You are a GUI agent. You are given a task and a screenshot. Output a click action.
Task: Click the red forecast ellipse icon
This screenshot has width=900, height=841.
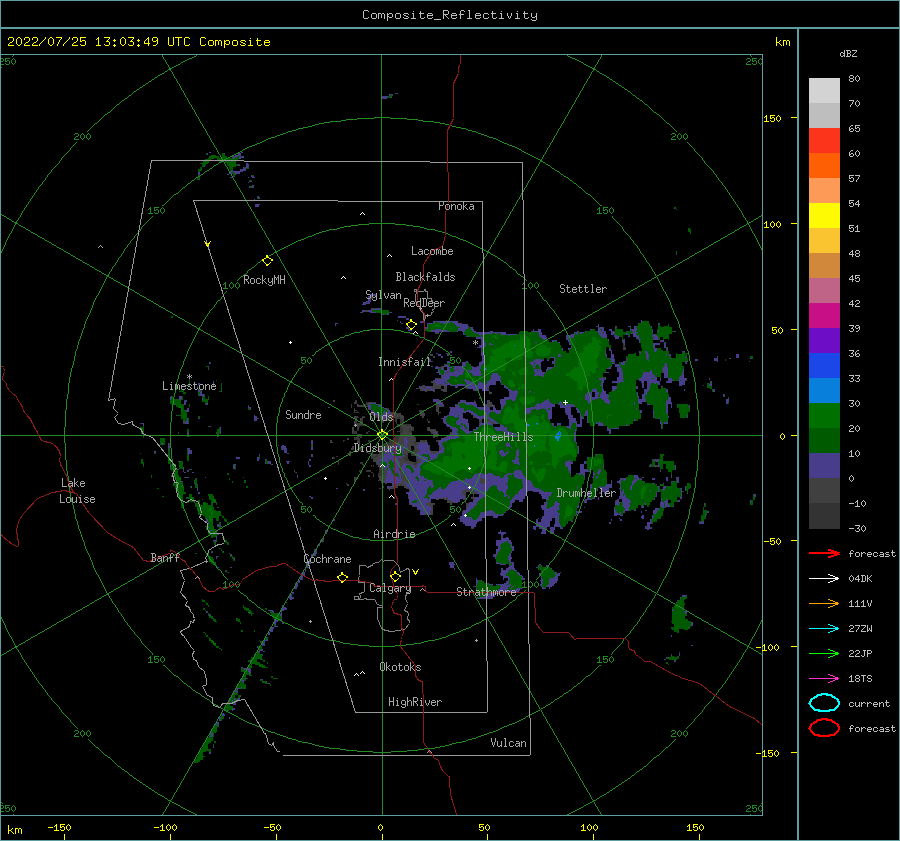[824, 728]
